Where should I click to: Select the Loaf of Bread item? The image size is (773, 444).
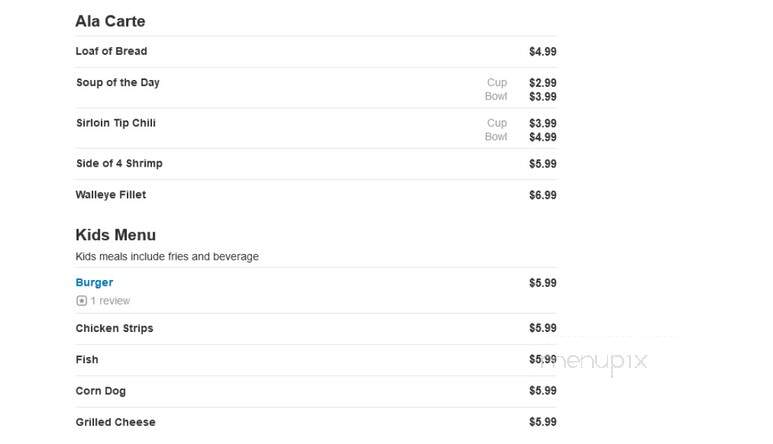coord(111,51)
